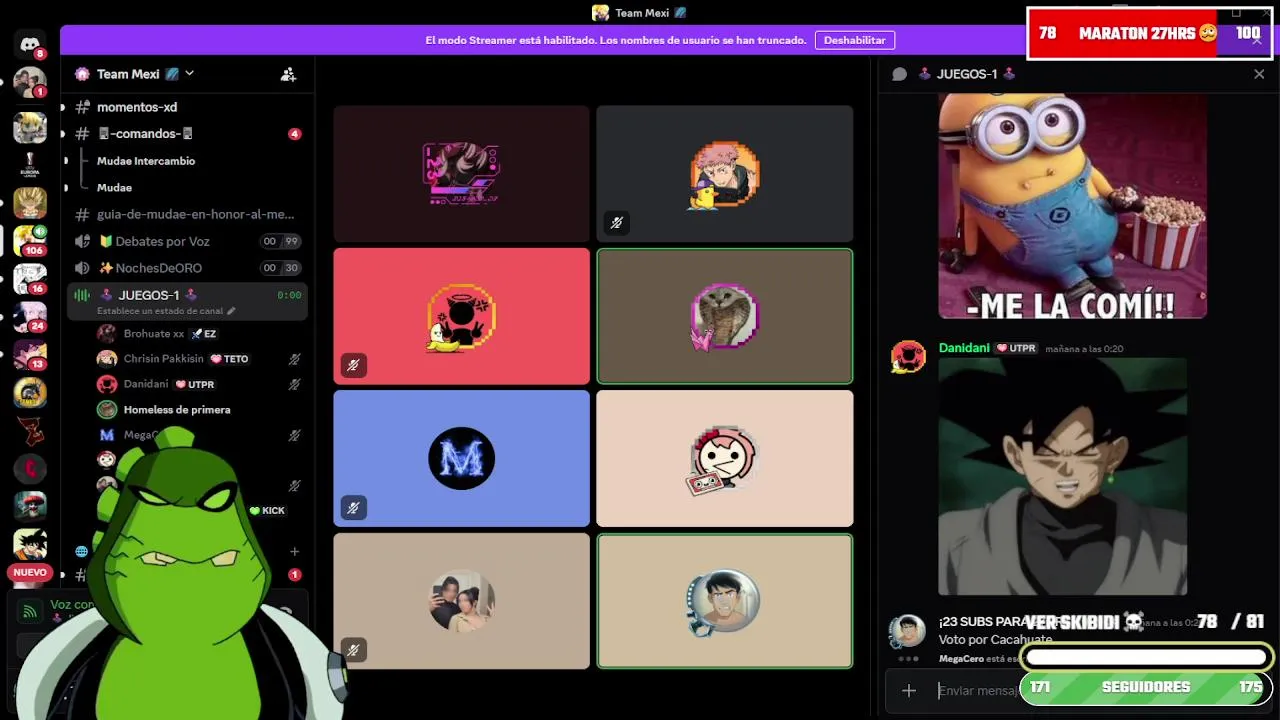Open the Mudae thread

[x=114, y=188]
